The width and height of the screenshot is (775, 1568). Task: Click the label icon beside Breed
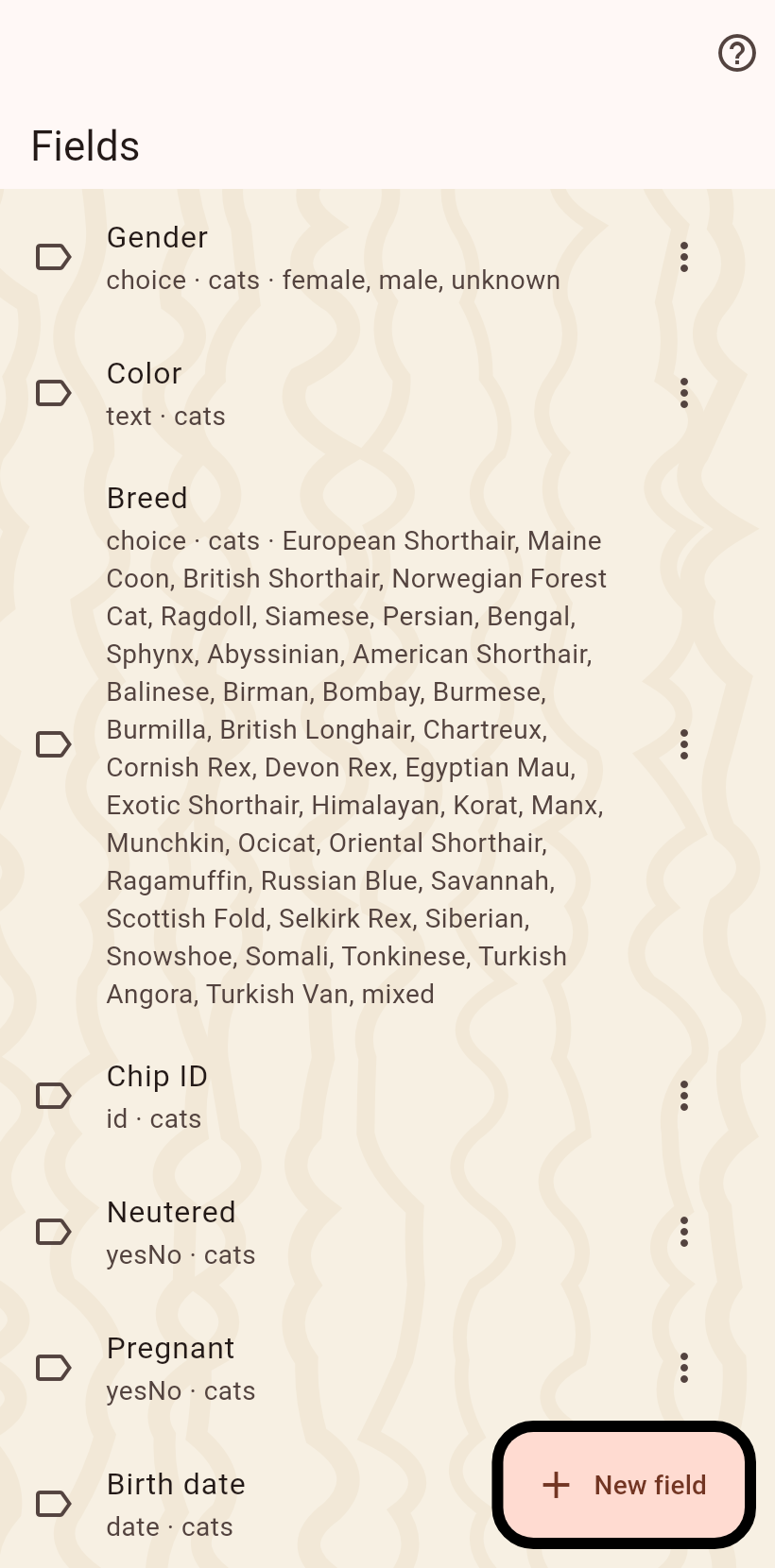pyautogui.click(x=53, y=744)
